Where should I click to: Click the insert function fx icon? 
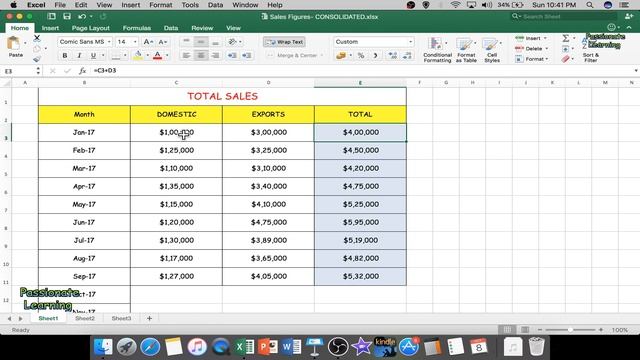82,71
